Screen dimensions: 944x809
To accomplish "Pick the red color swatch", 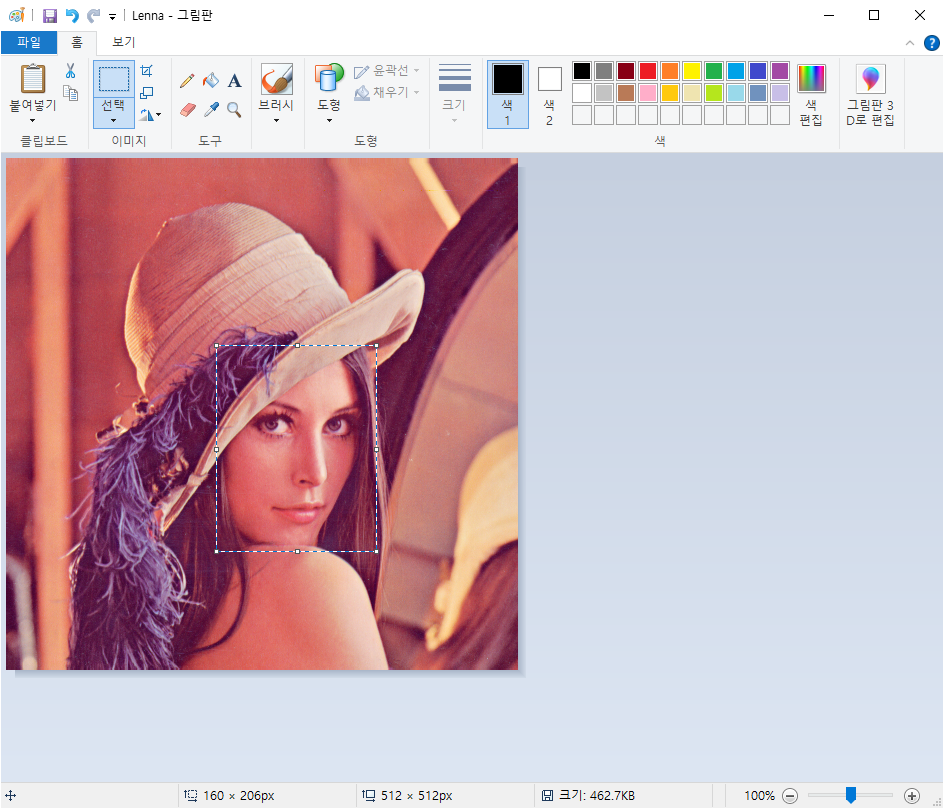I will (648, 71).
